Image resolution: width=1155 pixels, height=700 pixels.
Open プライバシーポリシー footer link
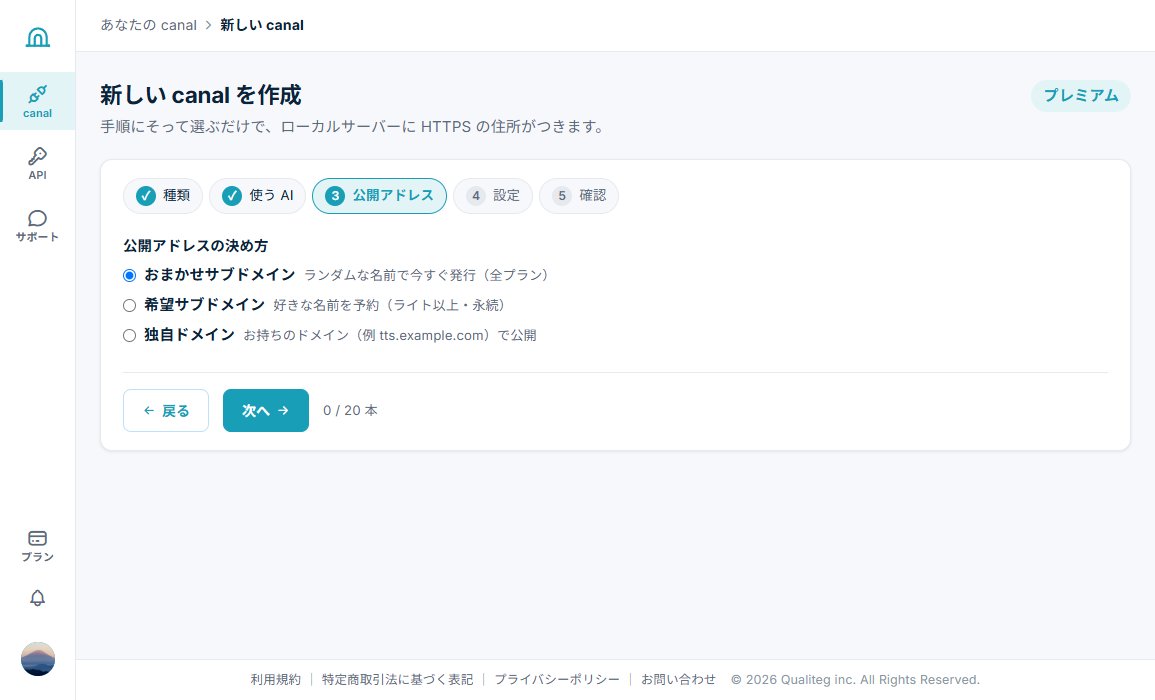point(557,679)
